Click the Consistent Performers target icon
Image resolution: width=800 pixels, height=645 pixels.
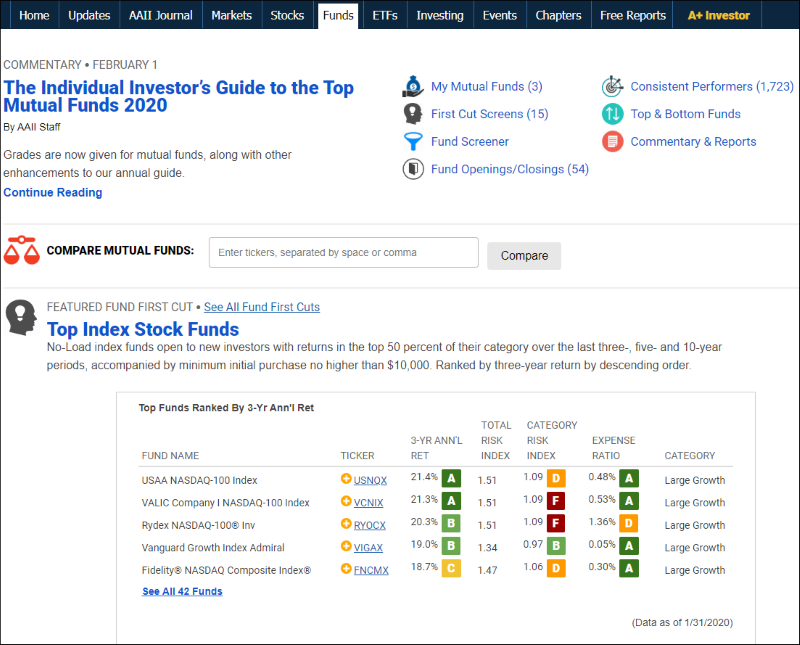point(612,86)
